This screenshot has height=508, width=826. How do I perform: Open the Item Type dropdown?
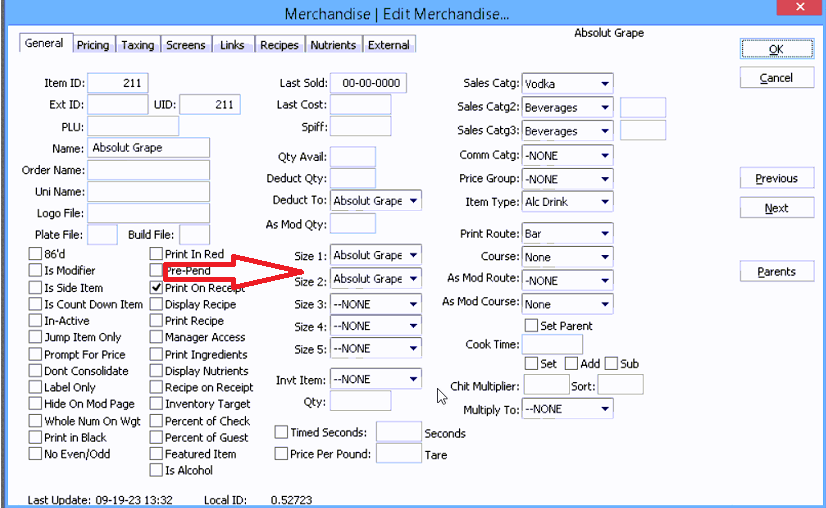567,202
